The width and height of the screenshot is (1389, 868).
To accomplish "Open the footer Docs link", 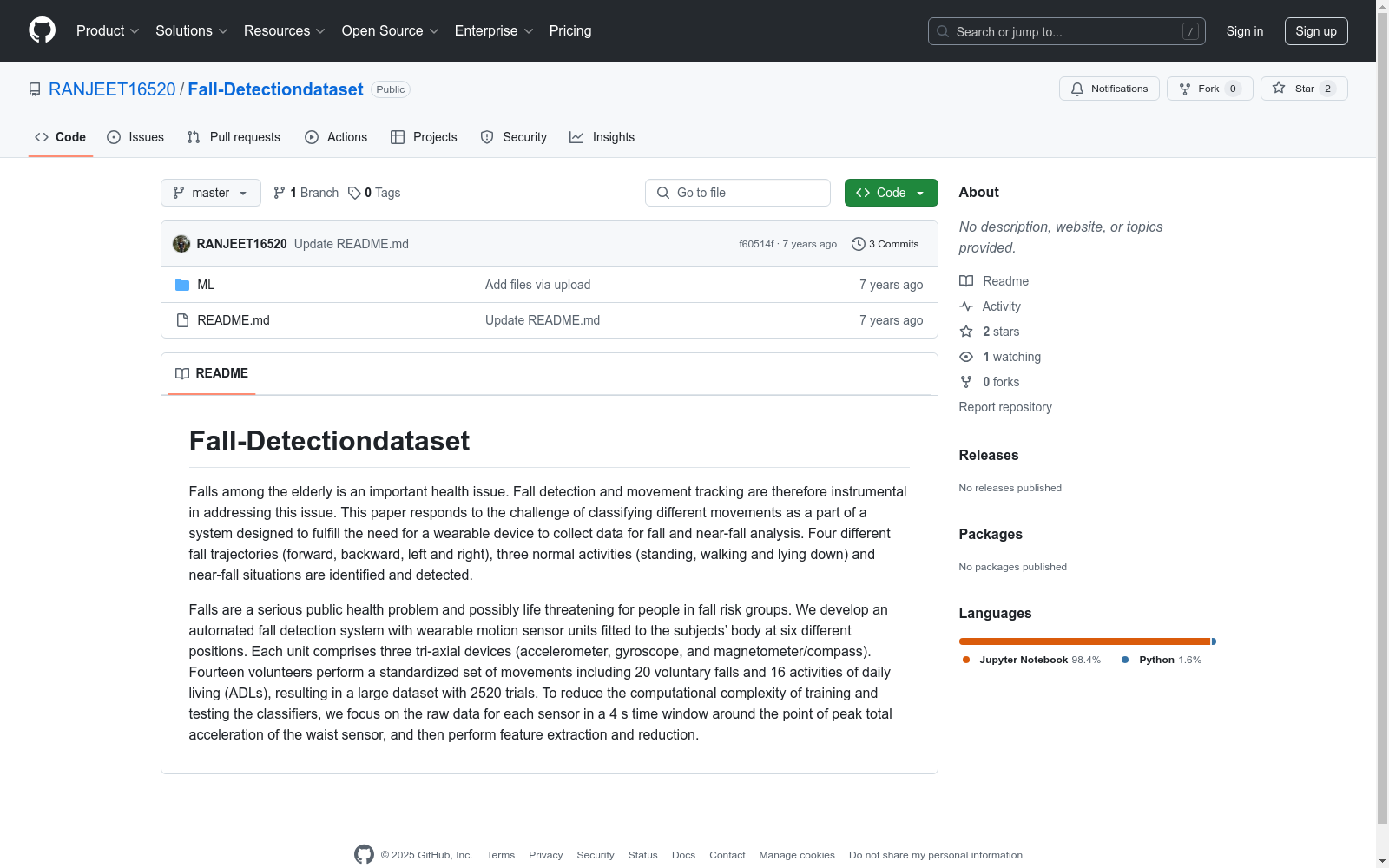I will [x=684, y=855].
